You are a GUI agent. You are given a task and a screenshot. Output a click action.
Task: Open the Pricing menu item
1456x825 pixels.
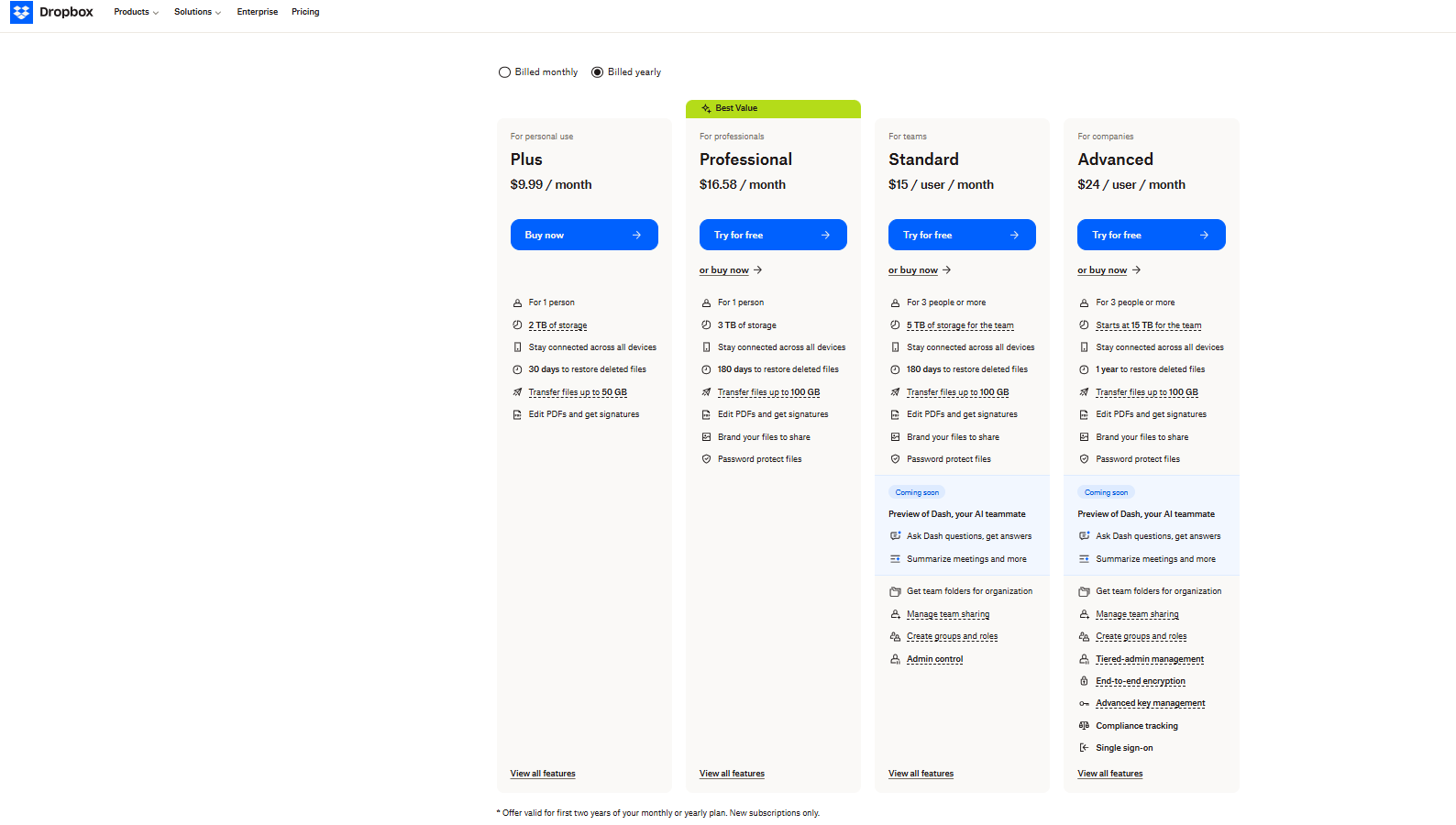[x=305, y=12]
